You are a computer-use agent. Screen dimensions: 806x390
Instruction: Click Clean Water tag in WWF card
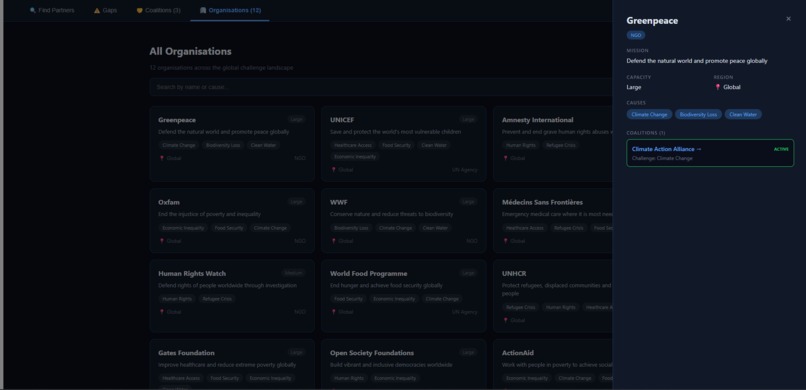[x=435, y=228]
